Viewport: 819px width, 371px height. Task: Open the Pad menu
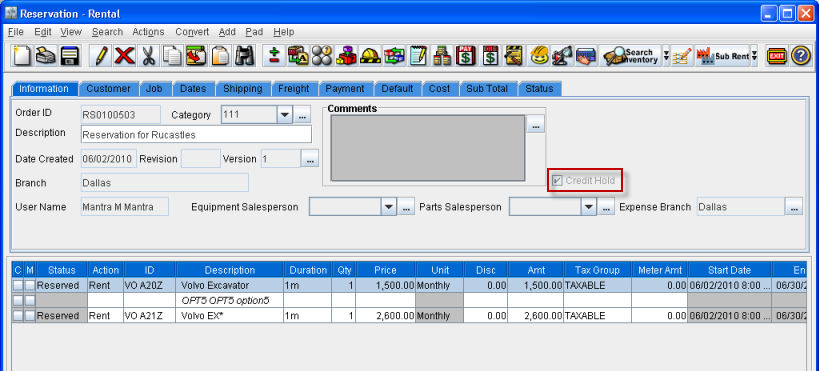coord(254,32)
